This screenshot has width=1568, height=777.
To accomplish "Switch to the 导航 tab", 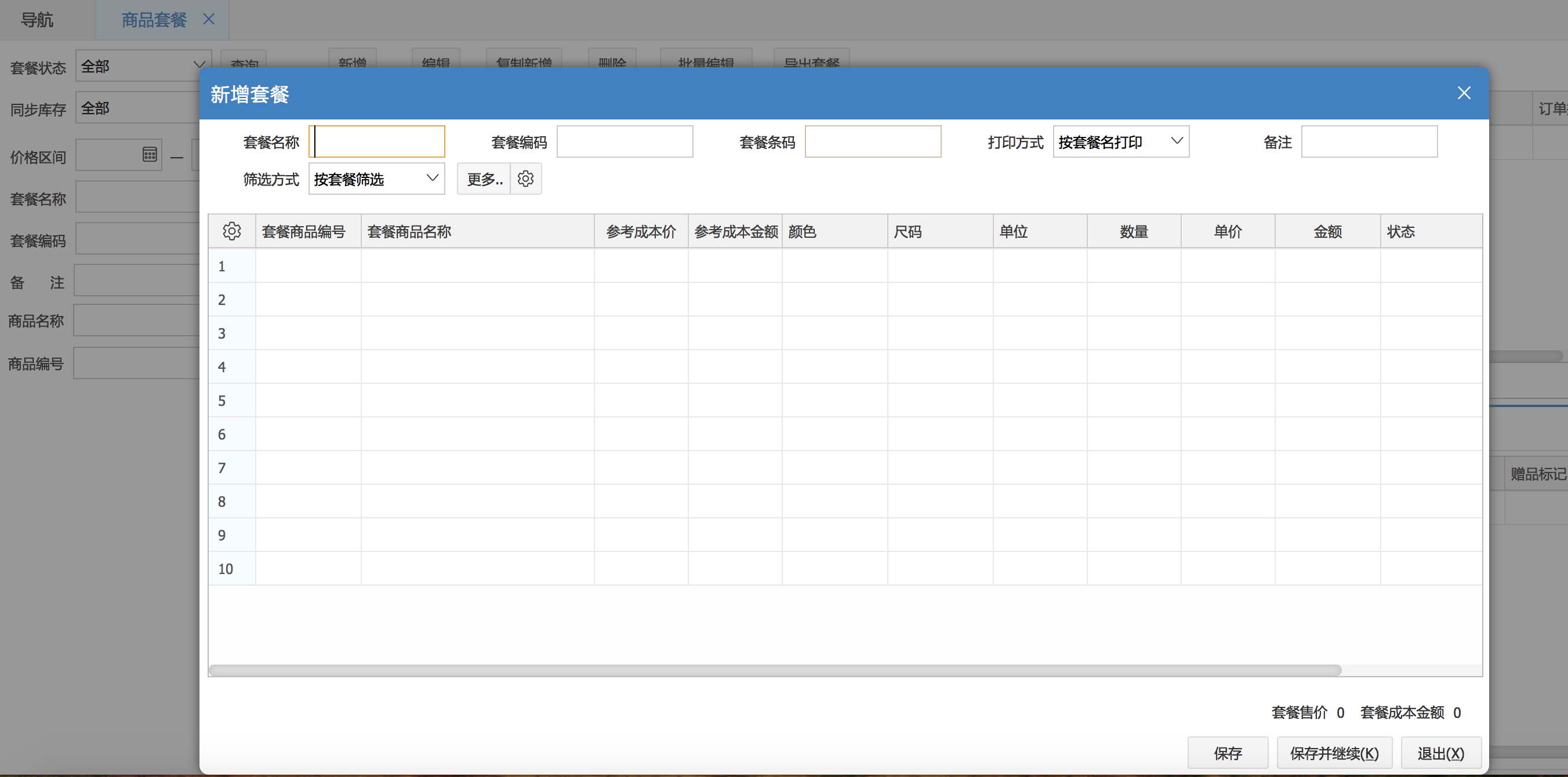I will 37,20.
